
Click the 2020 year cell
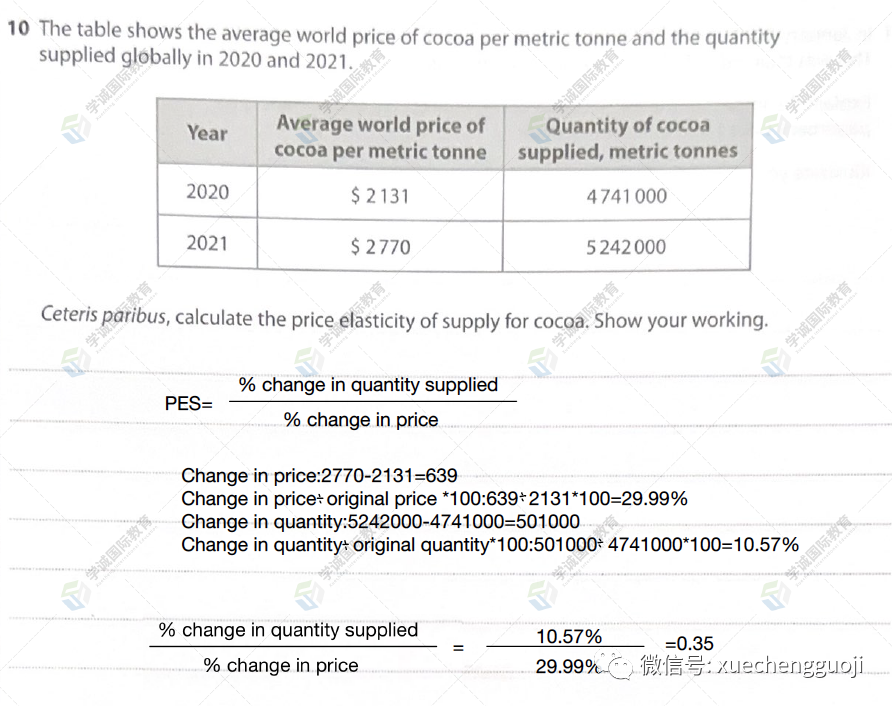point(207,191)
